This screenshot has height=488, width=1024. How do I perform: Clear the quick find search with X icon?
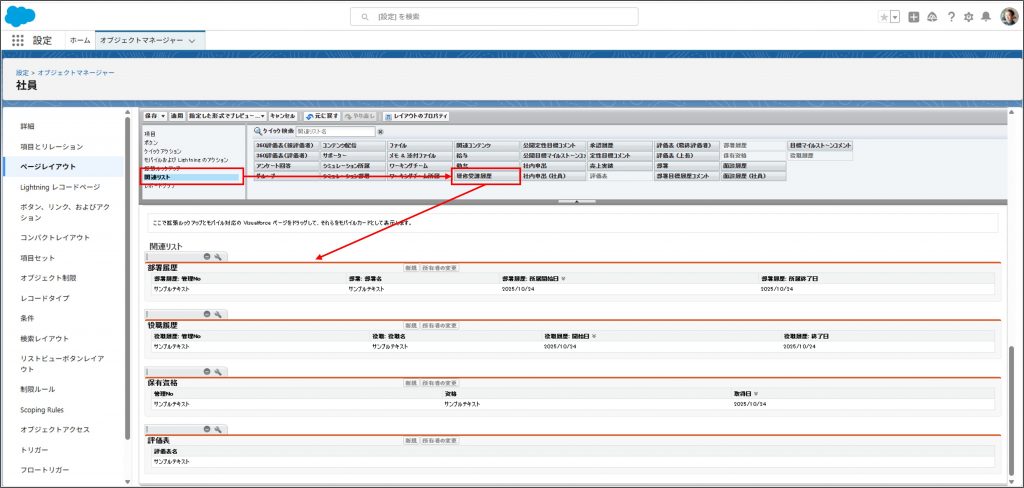coord(380,131)
